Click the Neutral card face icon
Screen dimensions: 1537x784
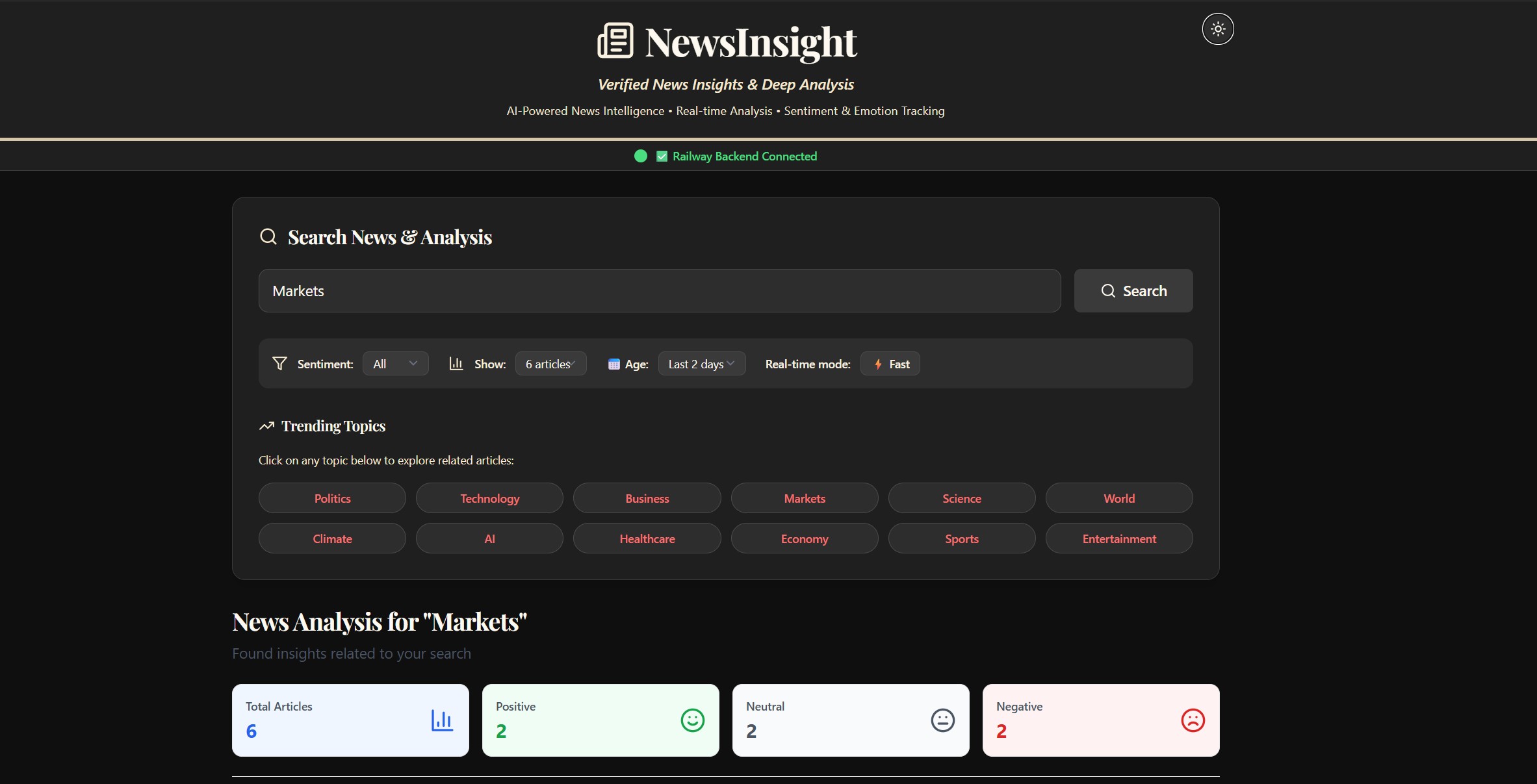point(942,720)
